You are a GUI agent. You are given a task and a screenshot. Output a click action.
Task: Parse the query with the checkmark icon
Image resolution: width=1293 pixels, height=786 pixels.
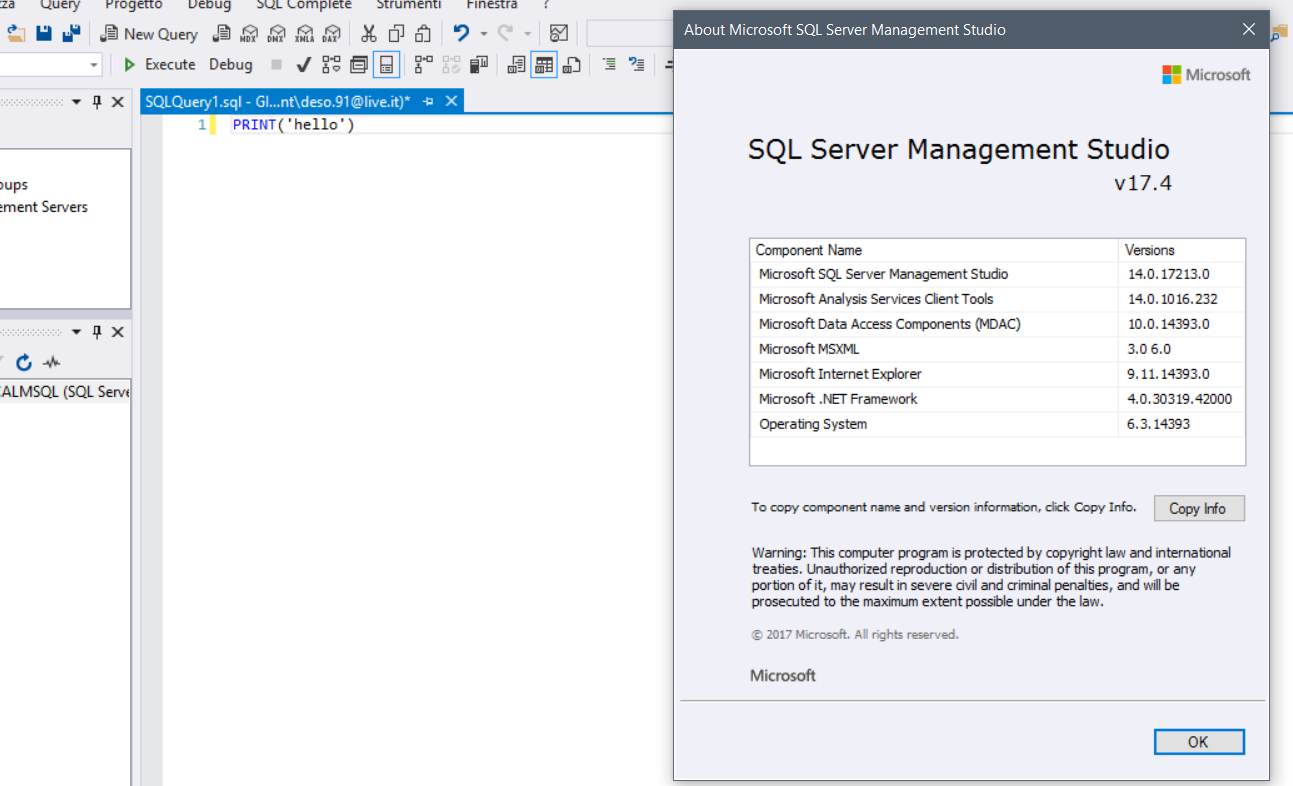[303, 65]
